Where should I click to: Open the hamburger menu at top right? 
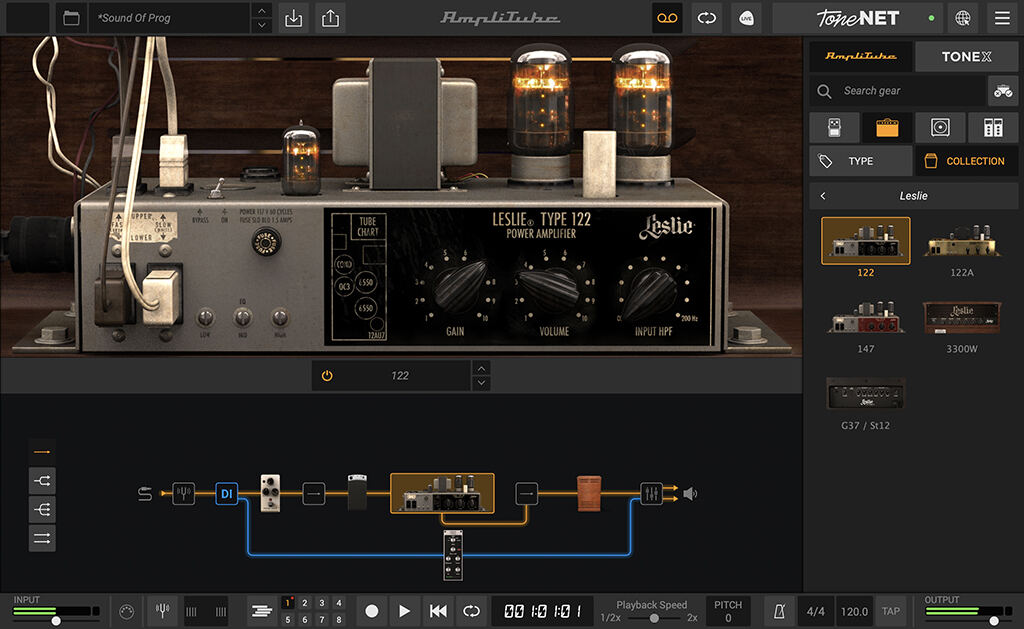point(1001,18)
